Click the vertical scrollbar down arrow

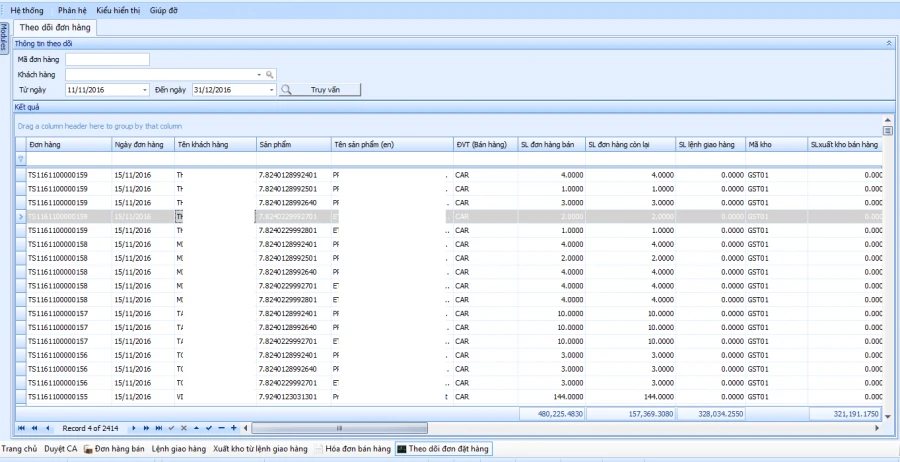click(887, 416)
